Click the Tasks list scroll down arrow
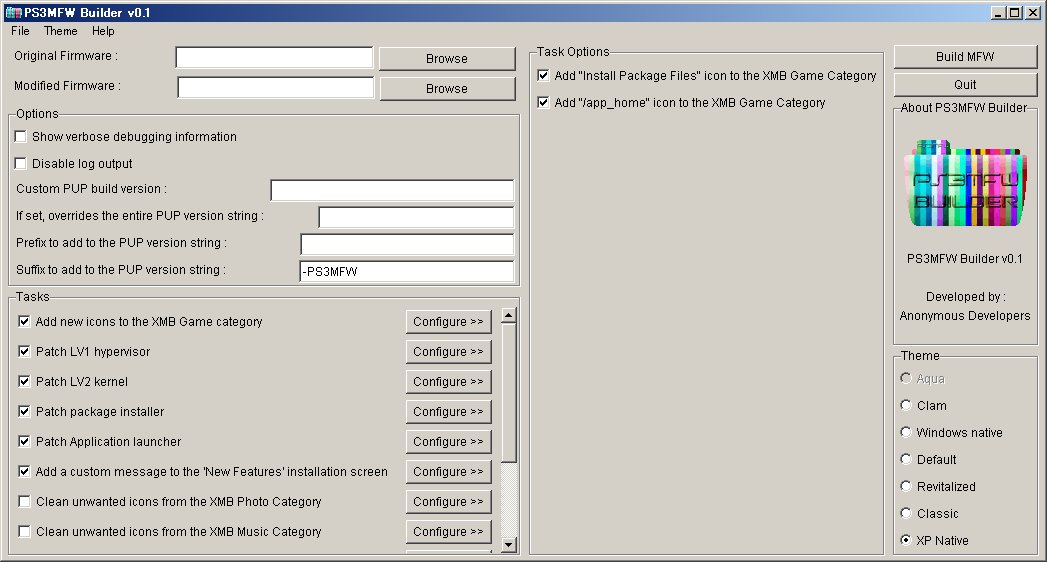The image size is (1047, 562). point(509,545)
